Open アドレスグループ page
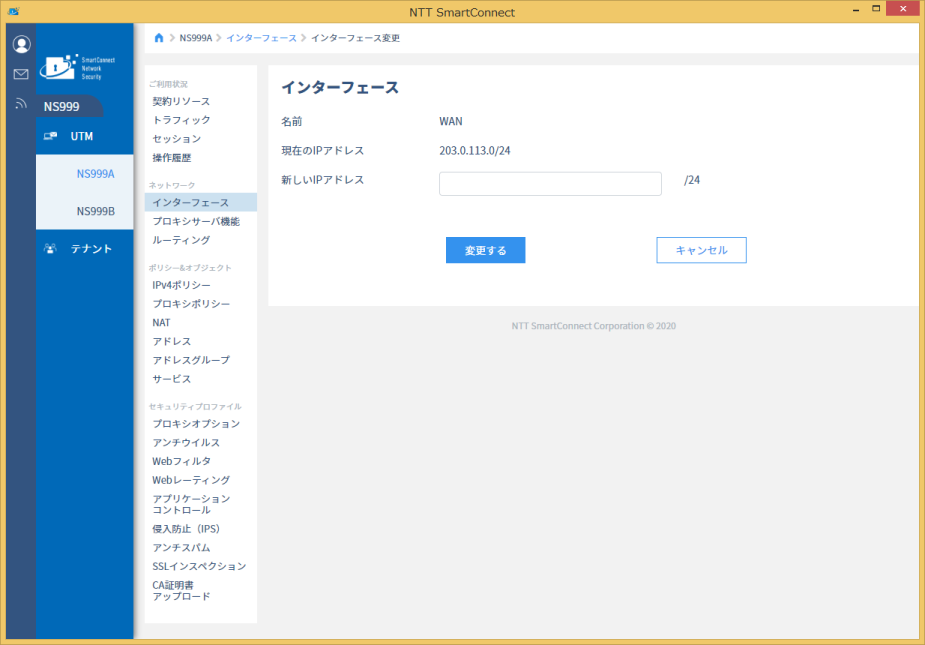 (x=191, y=360)
